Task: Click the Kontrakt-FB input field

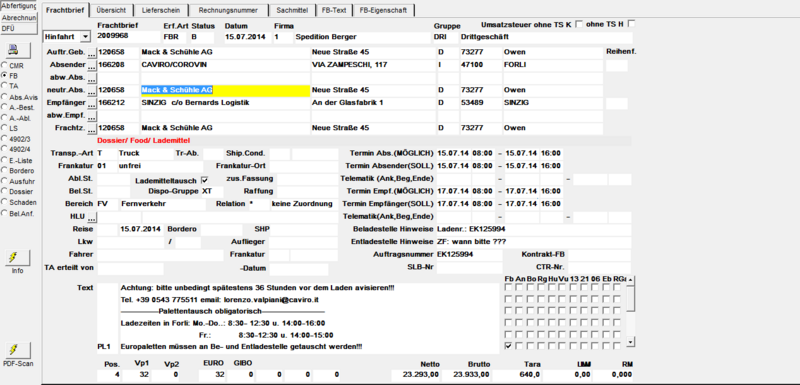Action: pos(599,254)
